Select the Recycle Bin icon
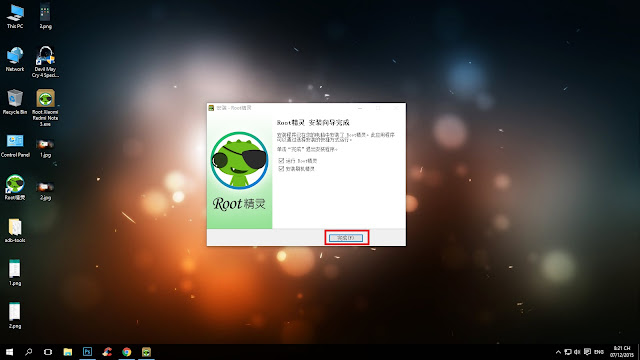The height and width of the screenshot is (360, 640). pyautogui.click(x=15, y=102)
